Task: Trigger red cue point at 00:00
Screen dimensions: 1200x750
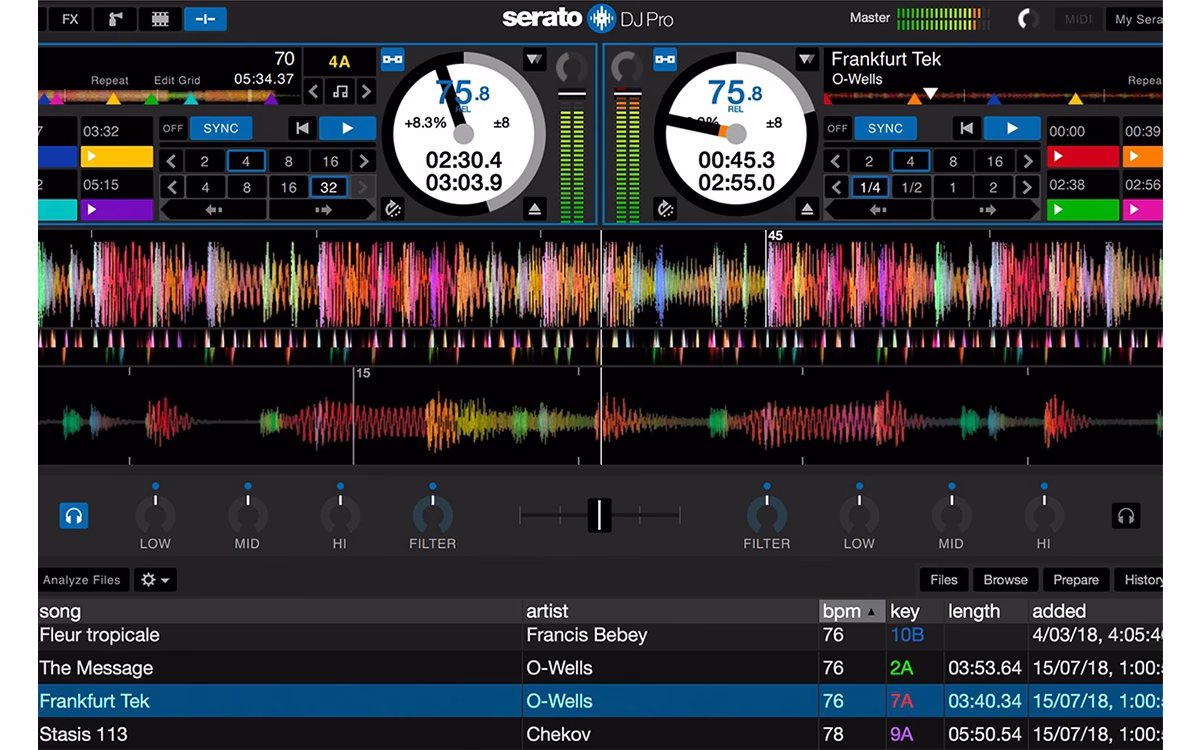Action: point(1083,157)
